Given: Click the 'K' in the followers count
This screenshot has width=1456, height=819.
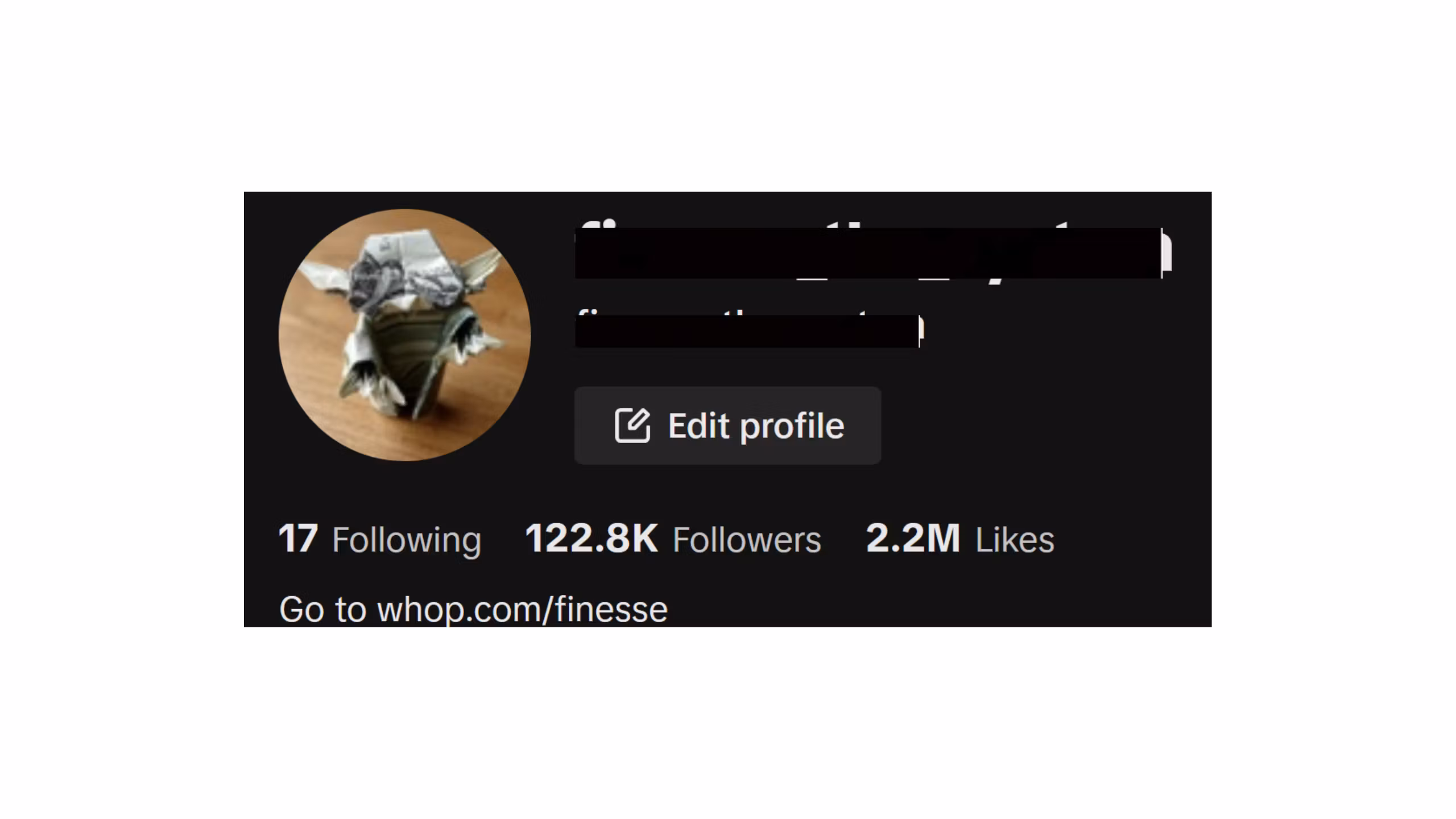Looking at the screenshot, I should [x=644, y=539].
